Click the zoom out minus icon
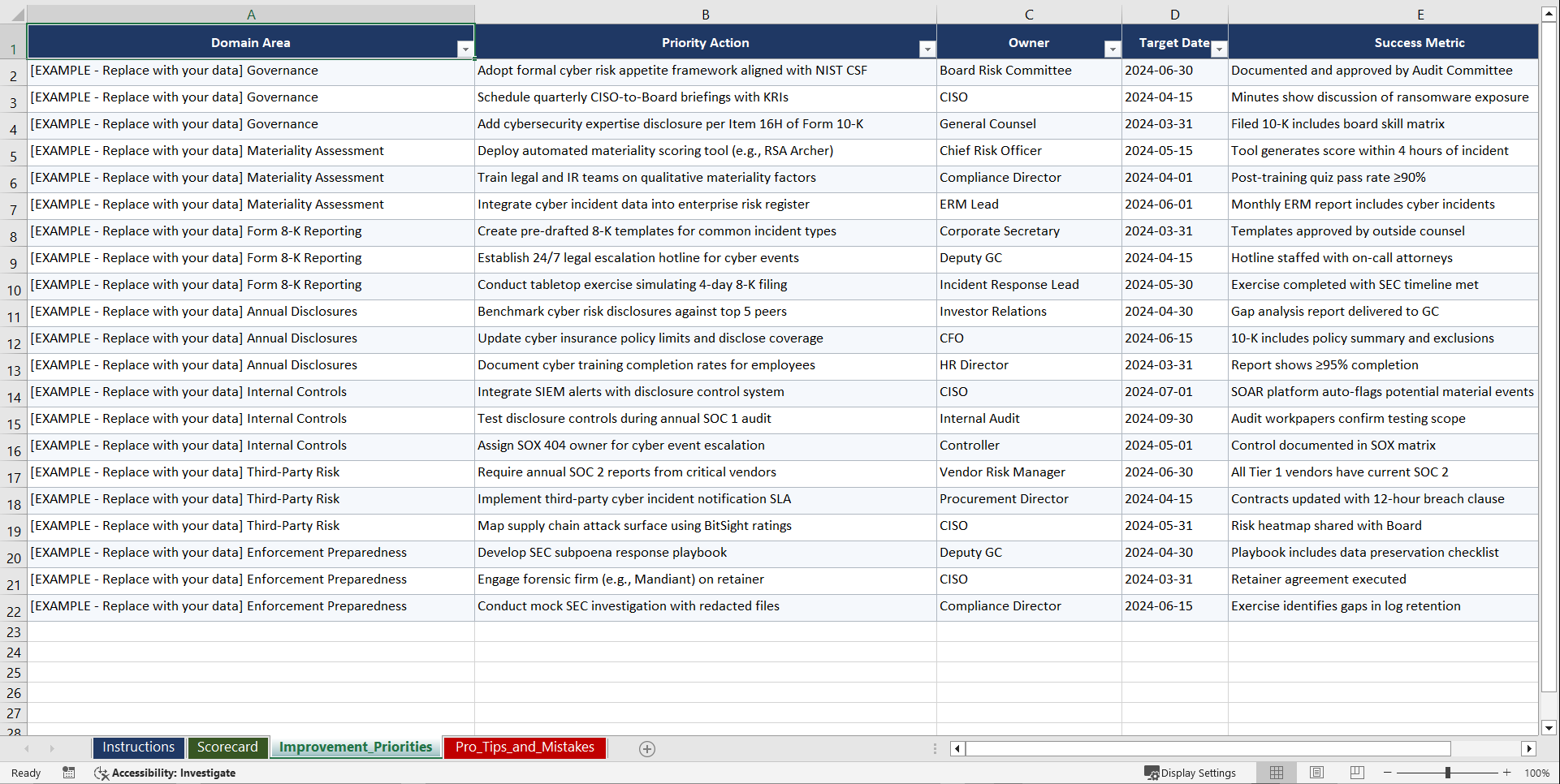The height and width of the screenshot is (784, 1560). pyautogui.click(x=1389, y=773)
